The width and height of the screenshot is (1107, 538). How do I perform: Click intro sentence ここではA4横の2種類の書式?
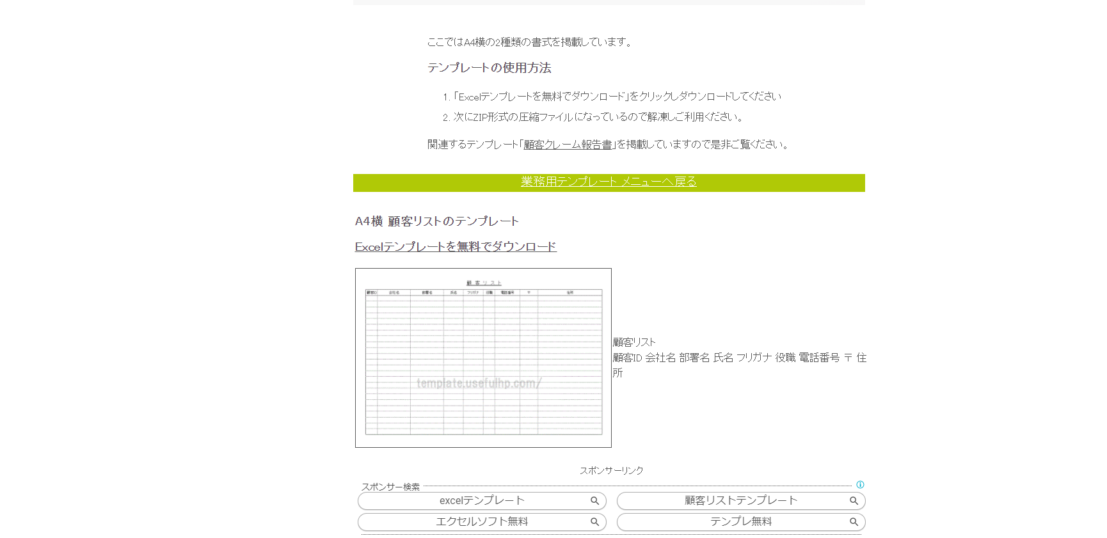[x=529, y=42]
